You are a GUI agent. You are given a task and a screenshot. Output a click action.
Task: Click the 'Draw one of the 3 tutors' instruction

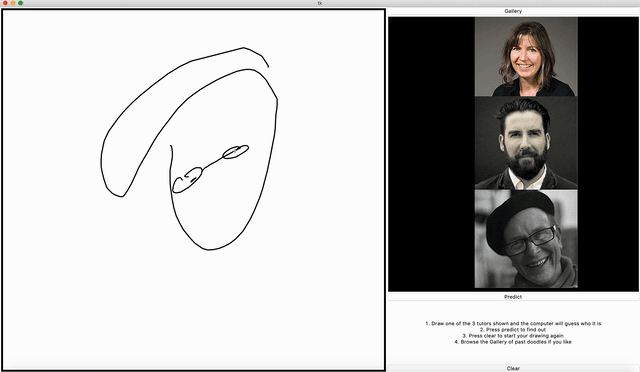pos(513,323)
